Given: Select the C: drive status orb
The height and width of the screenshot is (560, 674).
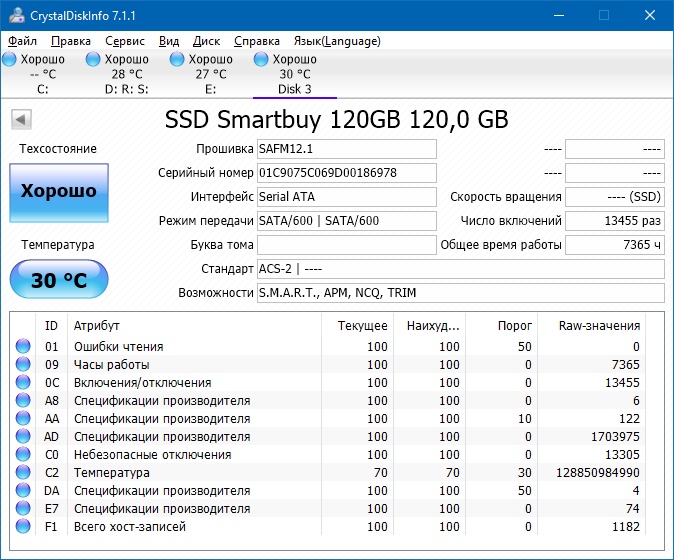Looking at the screenshot, I should coord(10,60).
